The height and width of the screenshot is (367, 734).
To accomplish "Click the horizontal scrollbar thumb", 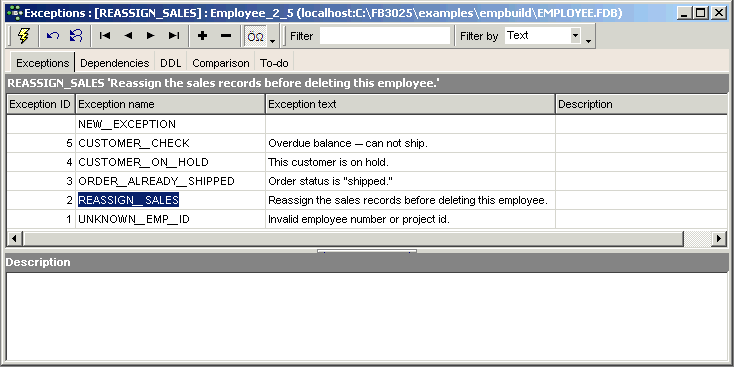I will tap(353, 239).
